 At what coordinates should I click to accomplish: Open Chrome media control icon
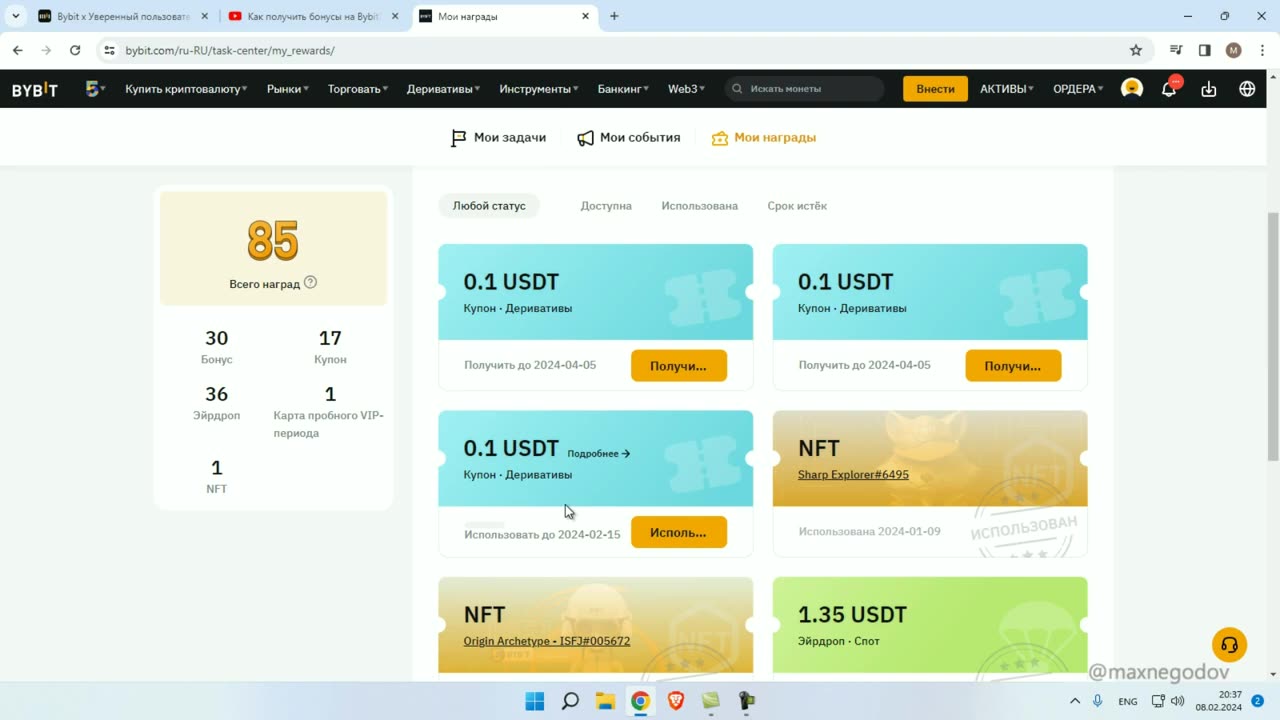tap(1177, 50)
